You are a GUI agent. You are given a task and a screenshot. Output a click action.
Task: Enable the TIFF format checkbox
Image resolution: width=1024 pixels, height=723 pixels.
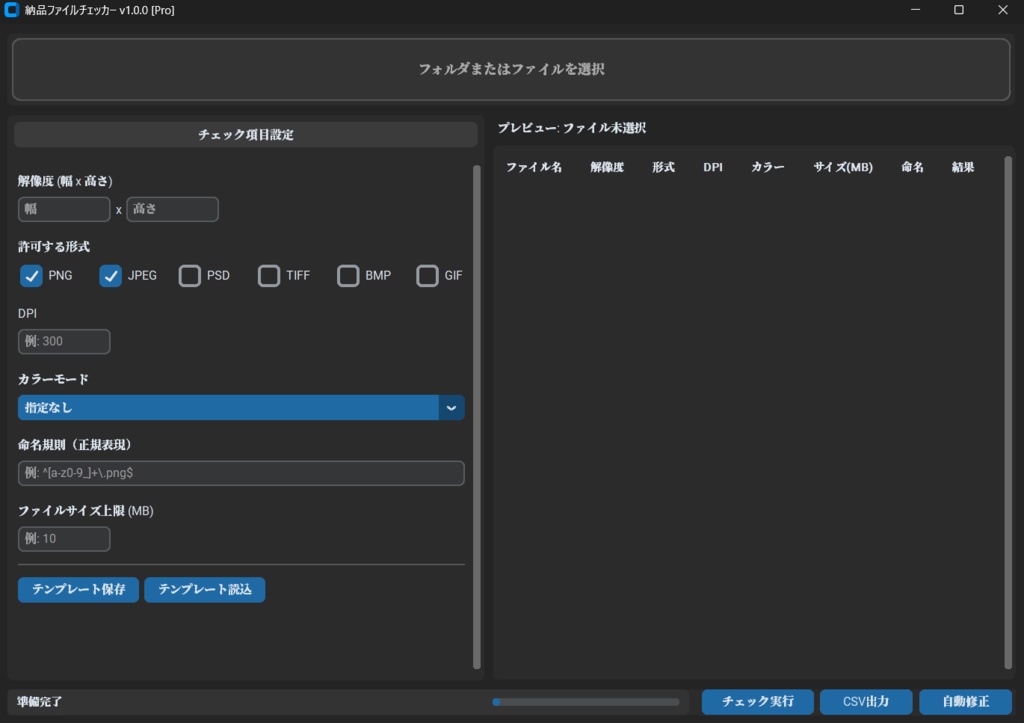268,276
